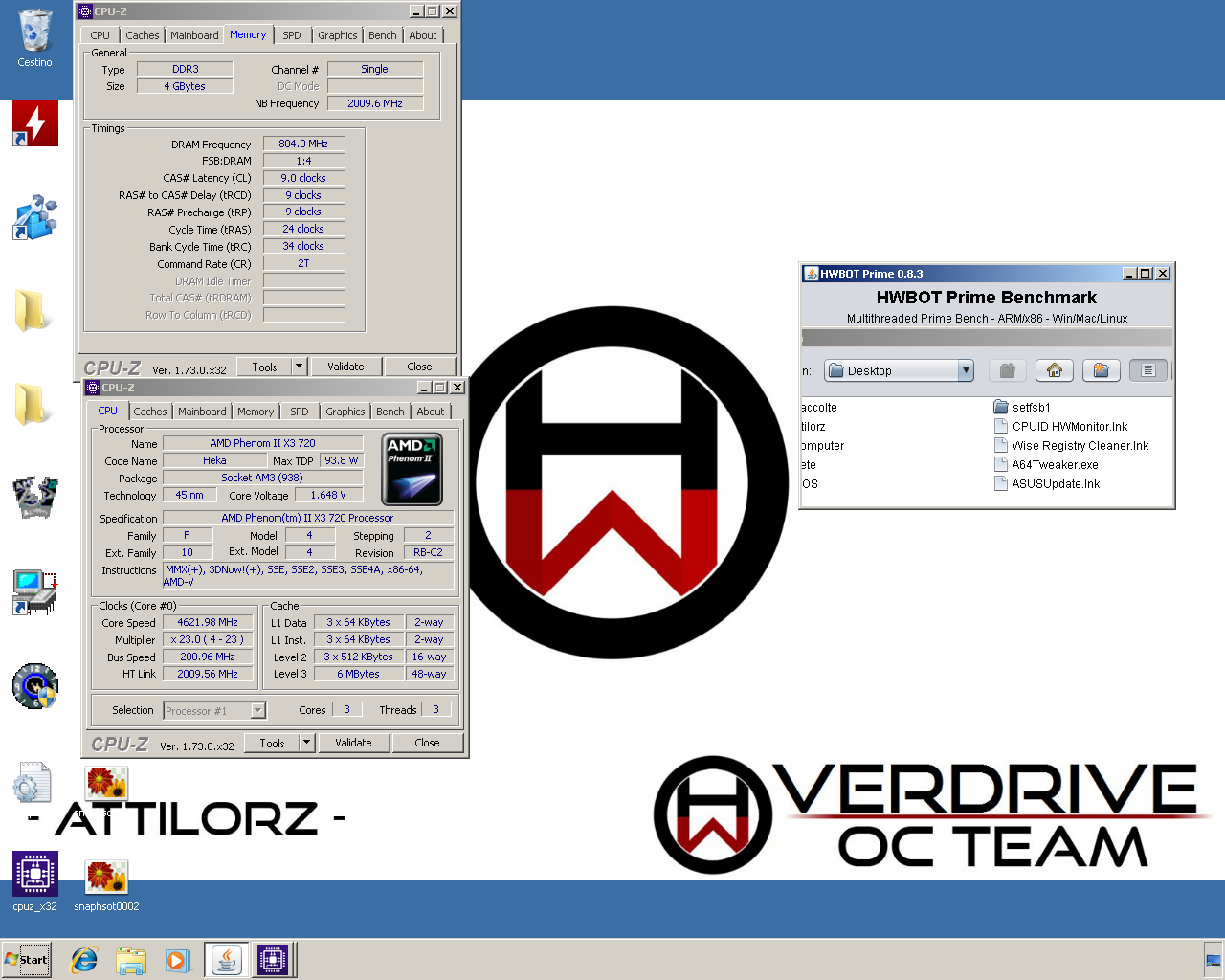Click the Core Voltage 1.648 V field
Screen dimensions: 1225x980
pyautogui.click(x=328, y=495)
